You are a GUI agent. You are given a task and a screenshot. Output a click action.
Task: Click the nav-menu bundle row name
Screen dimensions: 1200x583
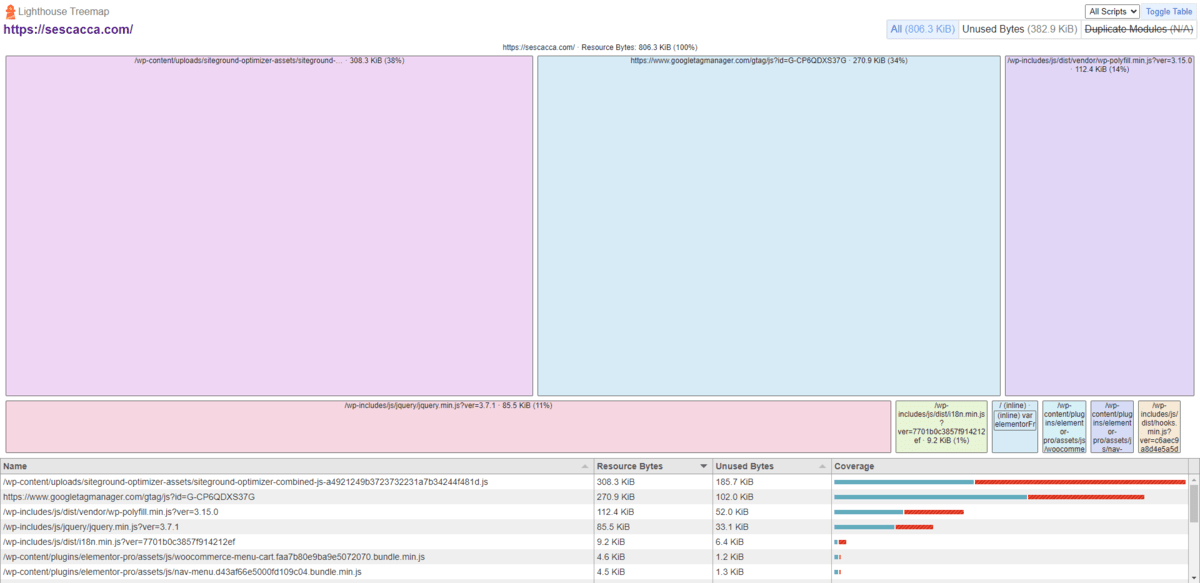[182, 572]
